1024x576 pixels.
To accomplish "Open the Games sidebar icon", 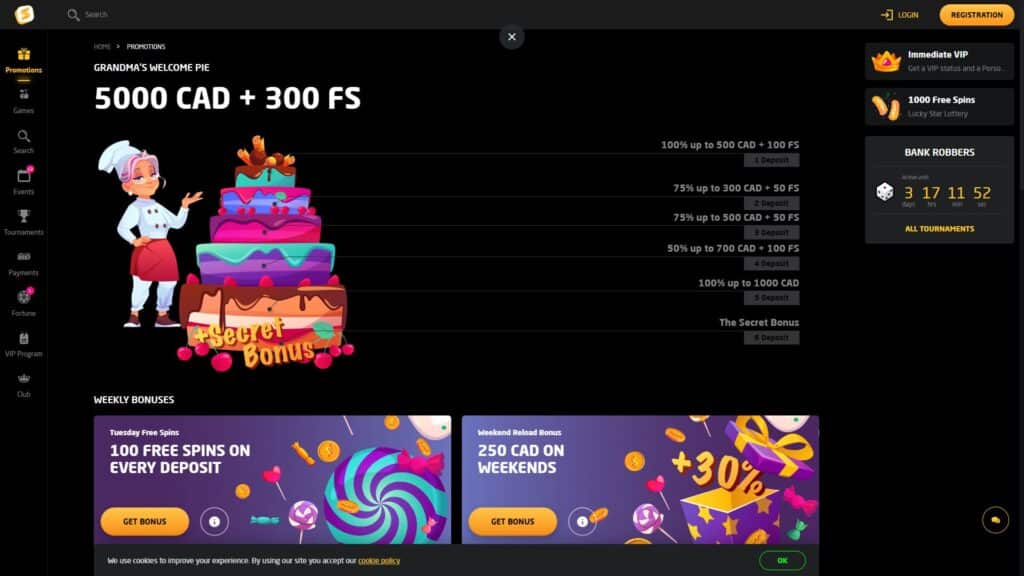I will click(24, 95).
